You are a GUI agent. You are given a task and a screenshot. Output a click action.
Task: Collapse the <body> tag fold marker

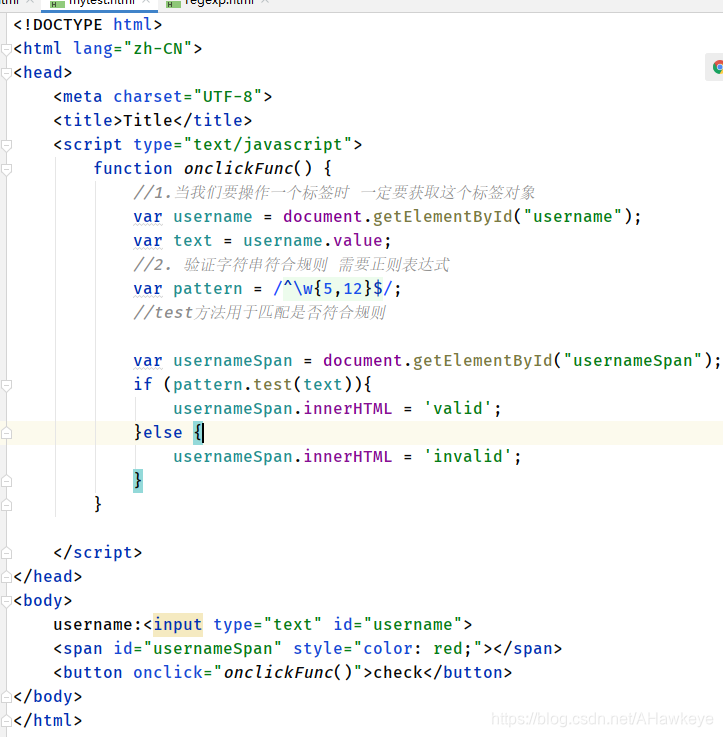(x=6, y=601)
